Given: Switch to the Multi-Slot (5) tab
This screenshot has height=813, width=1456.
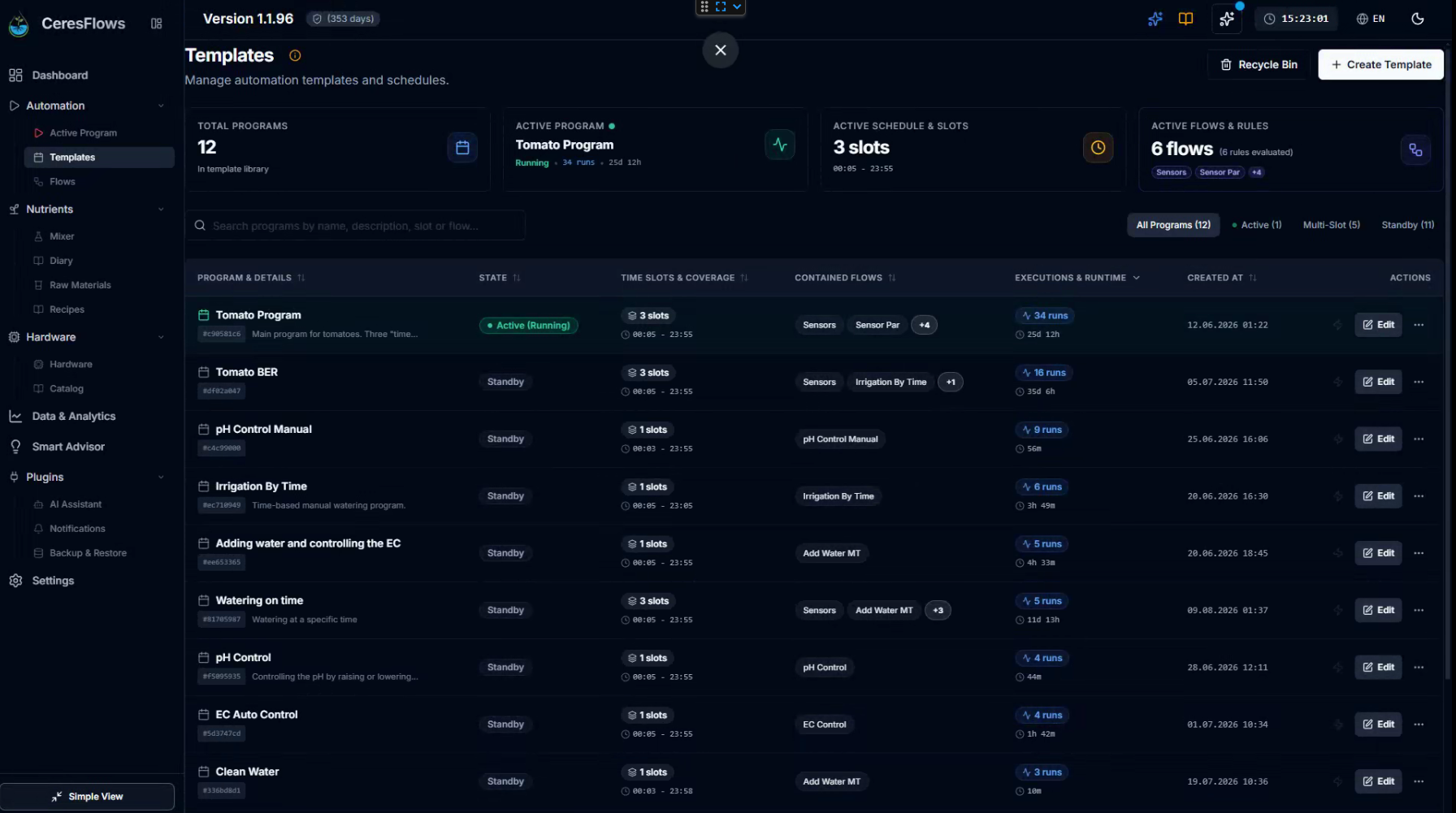Looking at the screenshot, I should [1331, 225].
